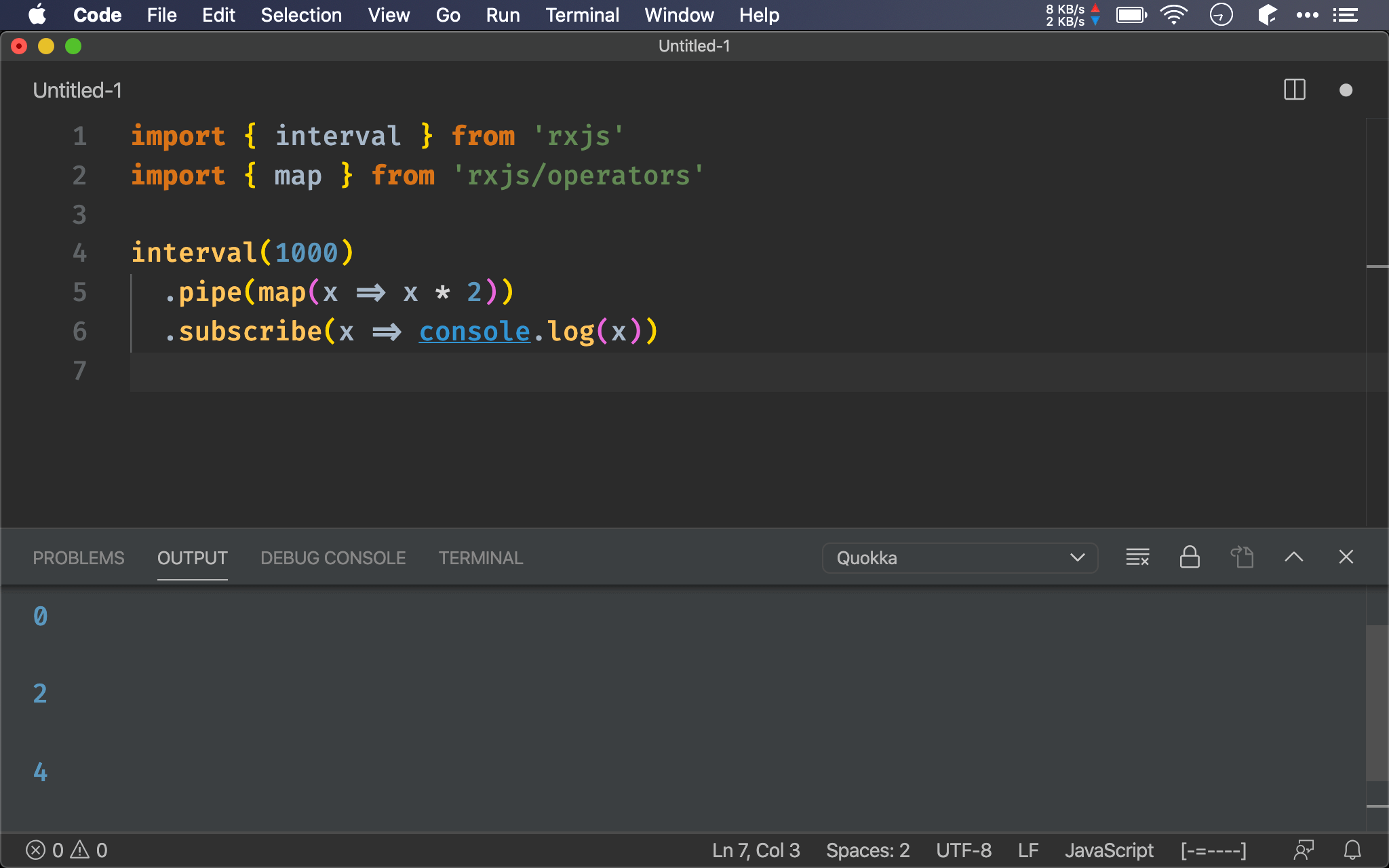
Task: Open the Edit menu
Action: pyautogui.click(x=218, y=15)
